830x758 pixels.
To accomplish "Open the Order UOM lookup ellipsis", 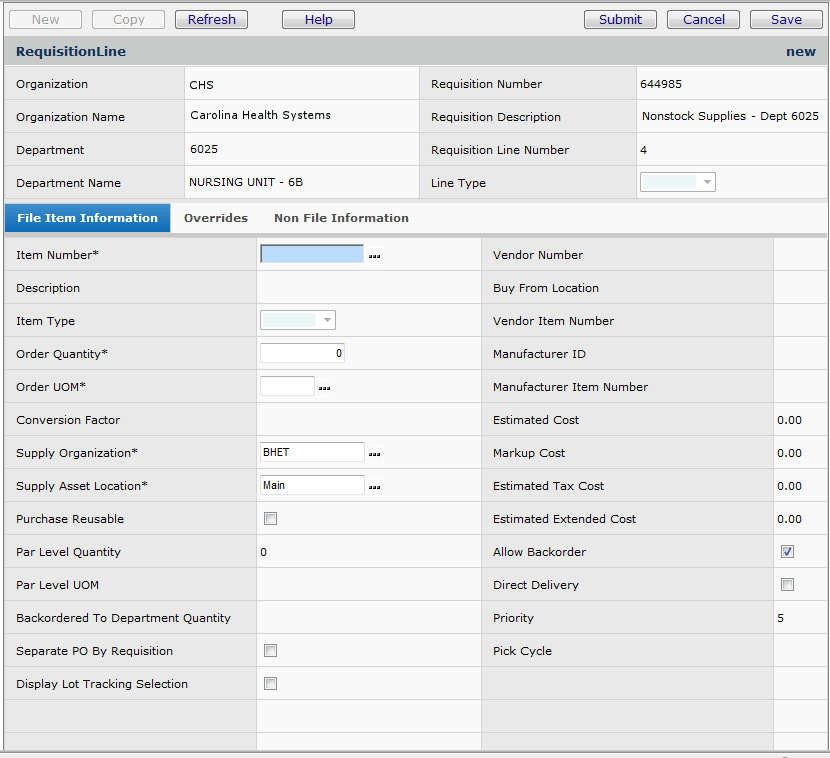I will (x=324, y=388).
